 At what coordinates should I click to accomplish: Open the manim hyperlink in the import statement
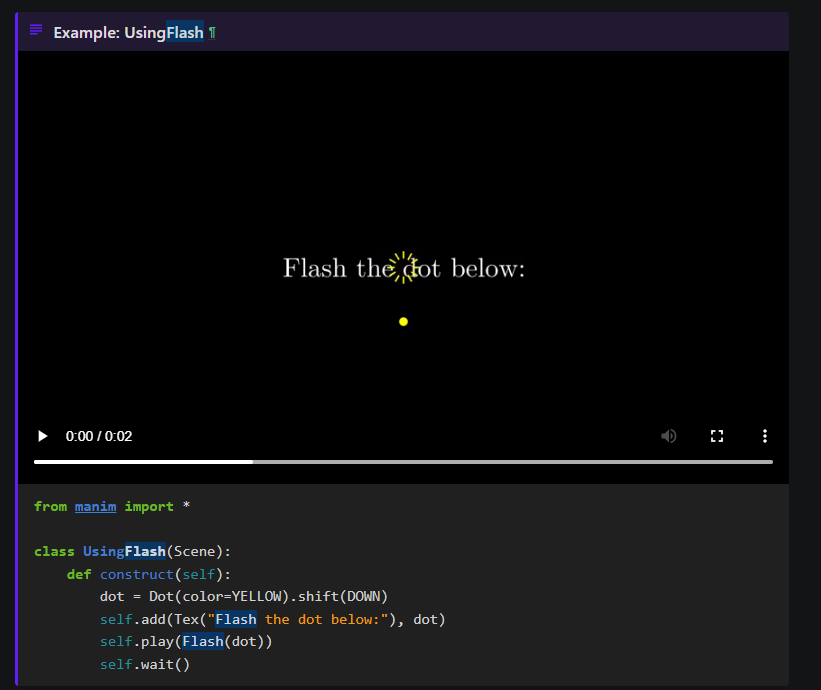(95, 506)
